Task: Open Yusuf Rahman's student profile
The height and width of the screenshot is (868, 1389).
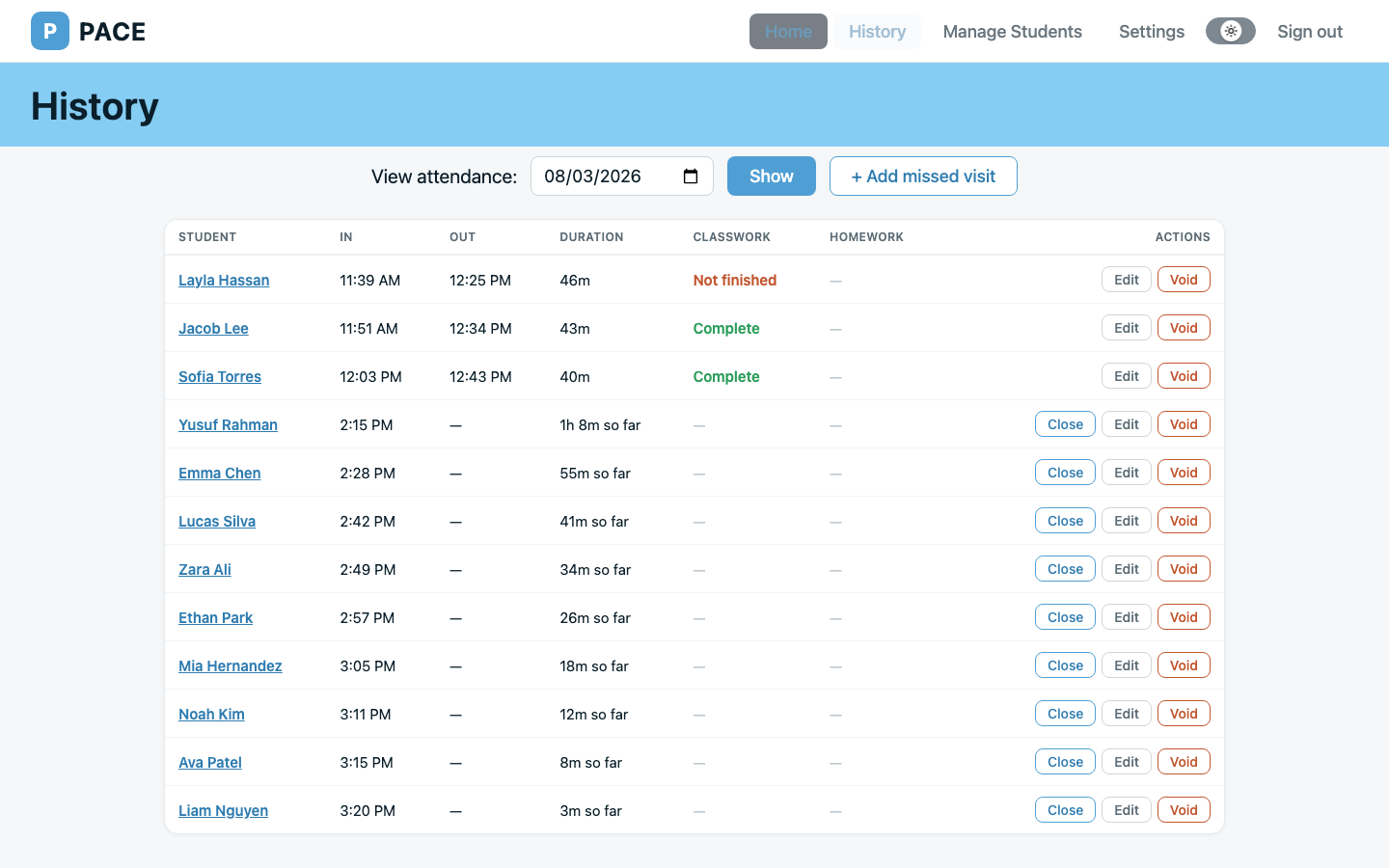Action: pyautogui.click(x=228, y=424)
